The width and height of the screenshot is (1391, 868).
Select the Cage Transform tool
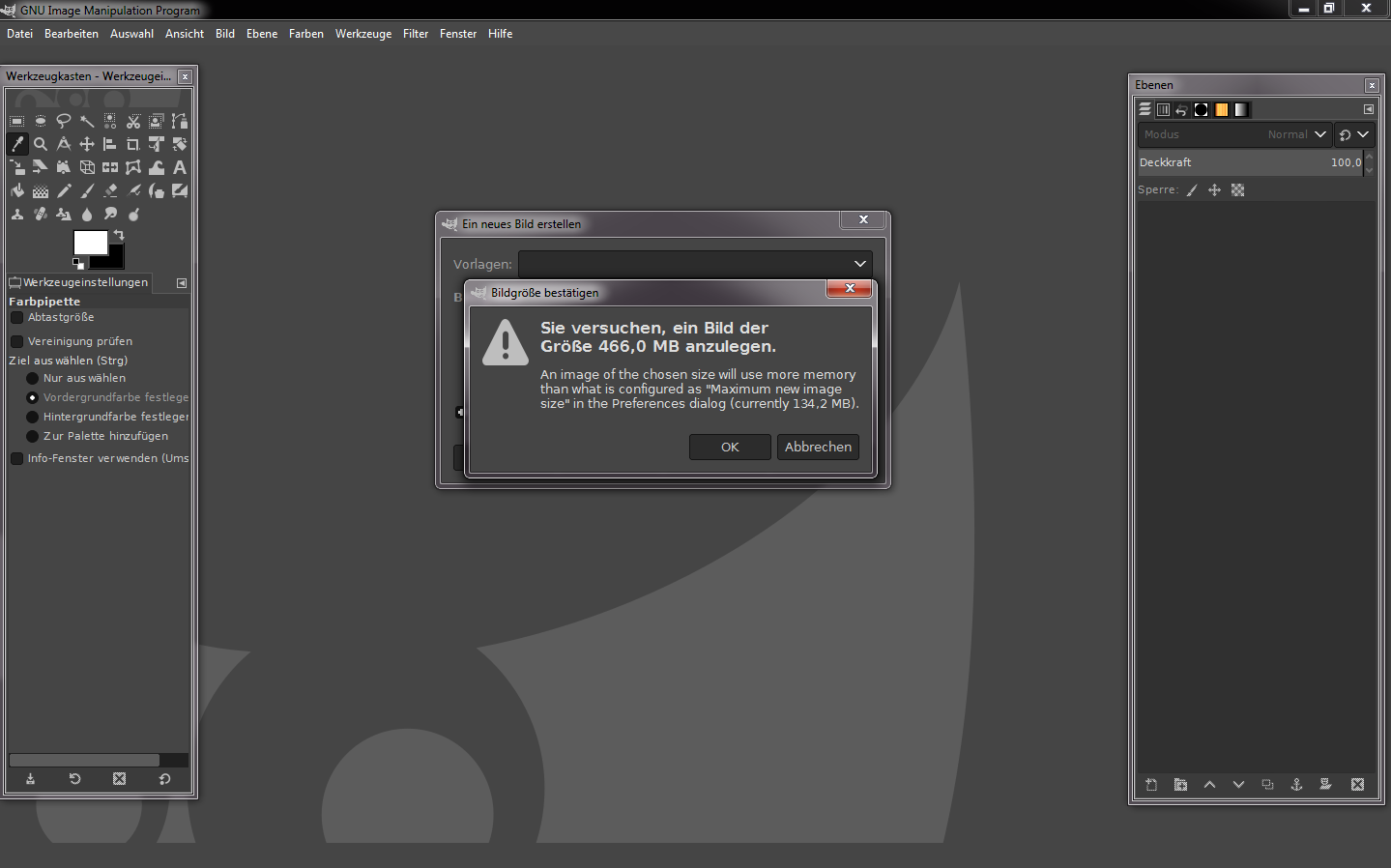coord(133,167)
